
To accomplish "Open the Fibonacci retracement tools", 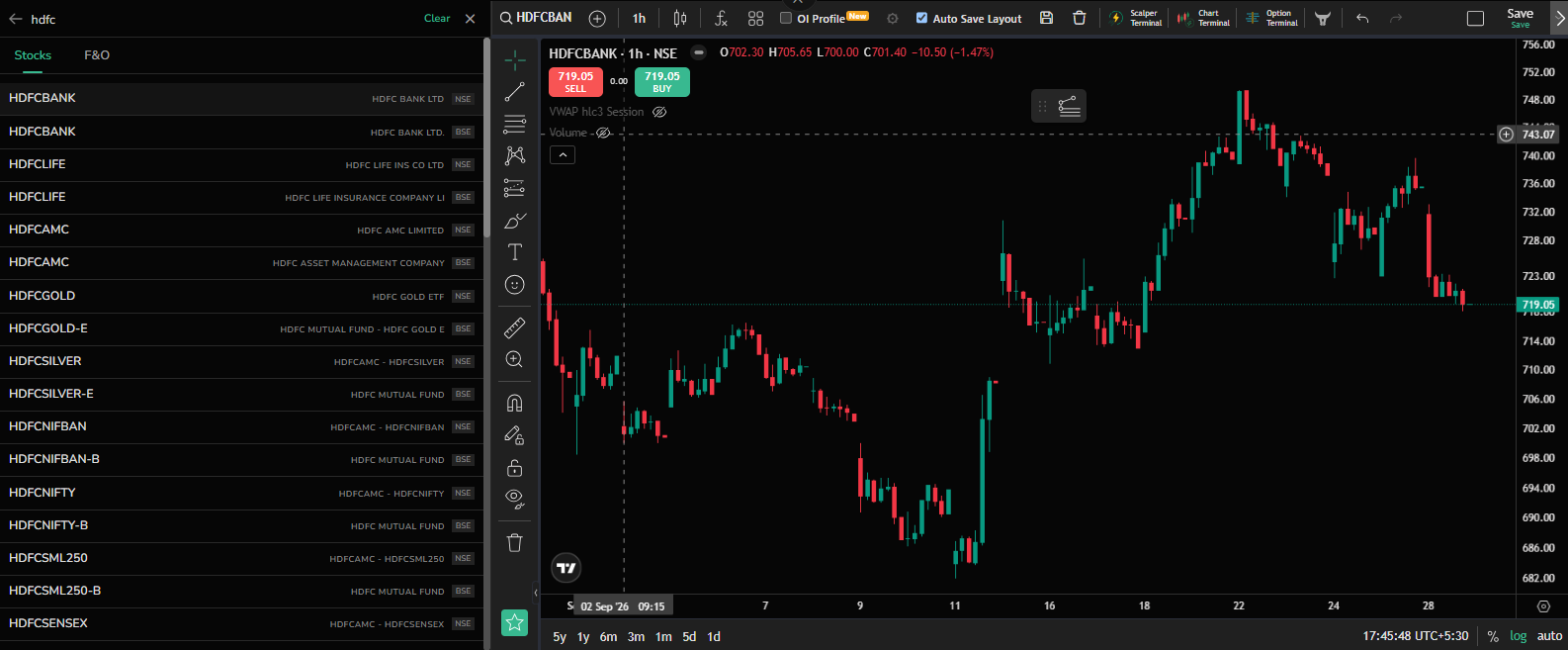I will tap(514, 124).
